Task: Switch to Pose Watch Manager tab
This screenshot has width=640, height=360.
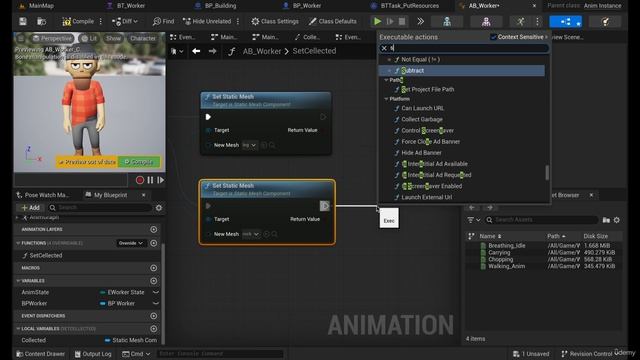Action: 42,195
